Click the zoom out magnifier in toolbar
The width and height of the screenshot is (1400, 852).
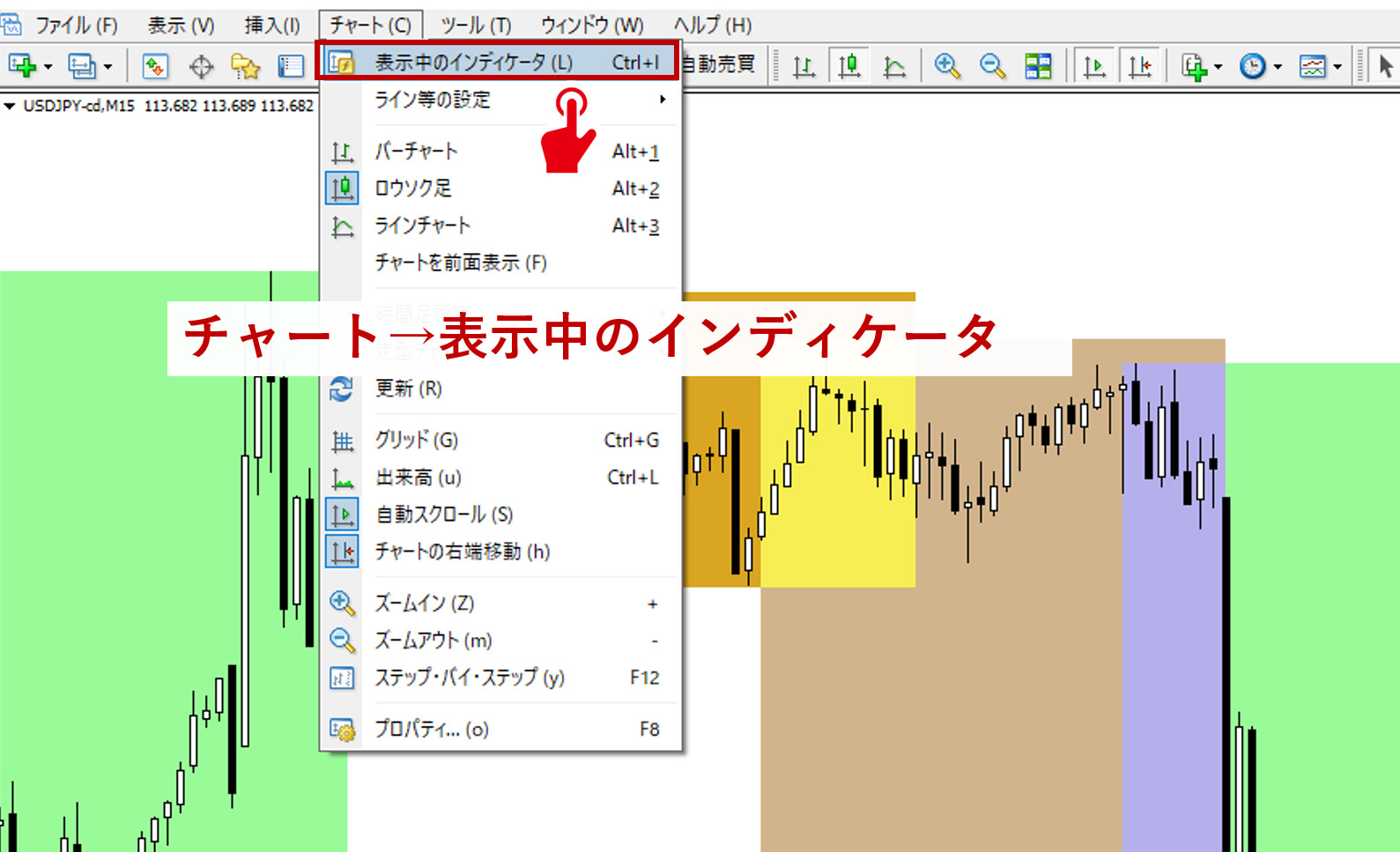coord(992,66)
